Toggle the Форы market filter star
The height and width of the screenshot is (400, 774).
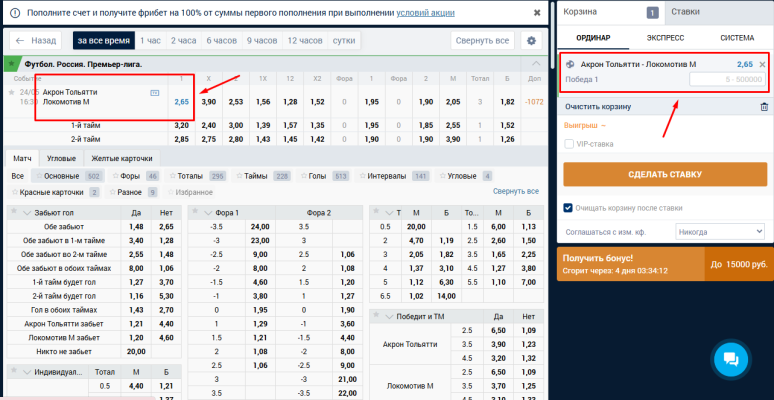pos(116,176)
